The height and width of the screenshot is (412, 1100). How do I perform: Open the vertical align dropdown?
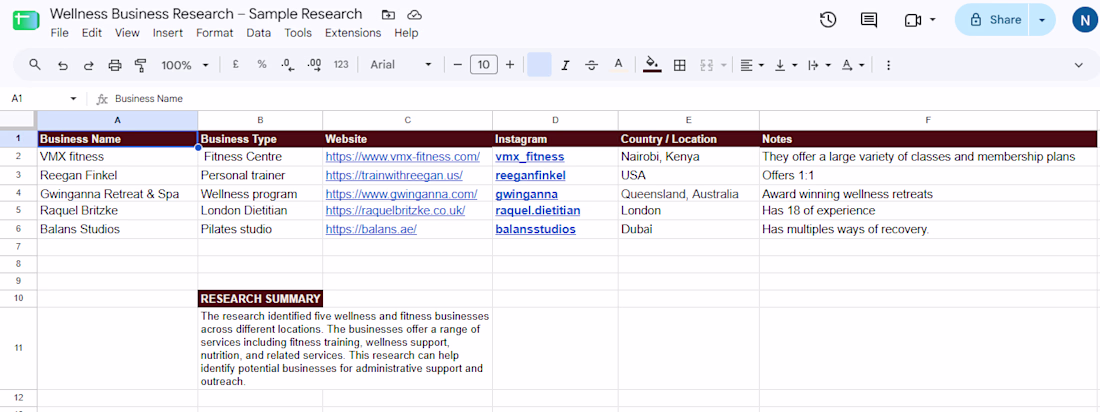[786, 65]
